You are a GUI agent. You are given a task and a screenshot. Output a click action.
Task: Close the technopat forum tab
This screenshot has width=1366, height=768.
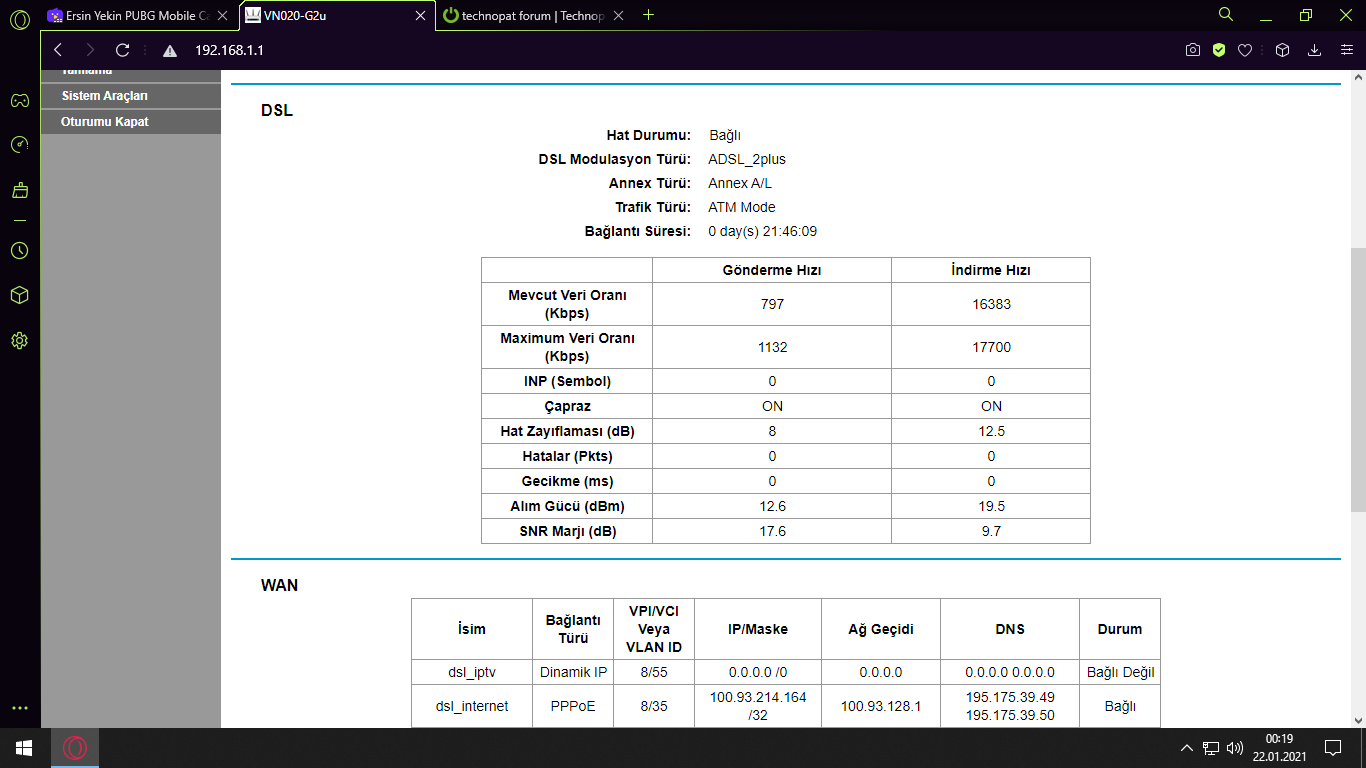619,16
